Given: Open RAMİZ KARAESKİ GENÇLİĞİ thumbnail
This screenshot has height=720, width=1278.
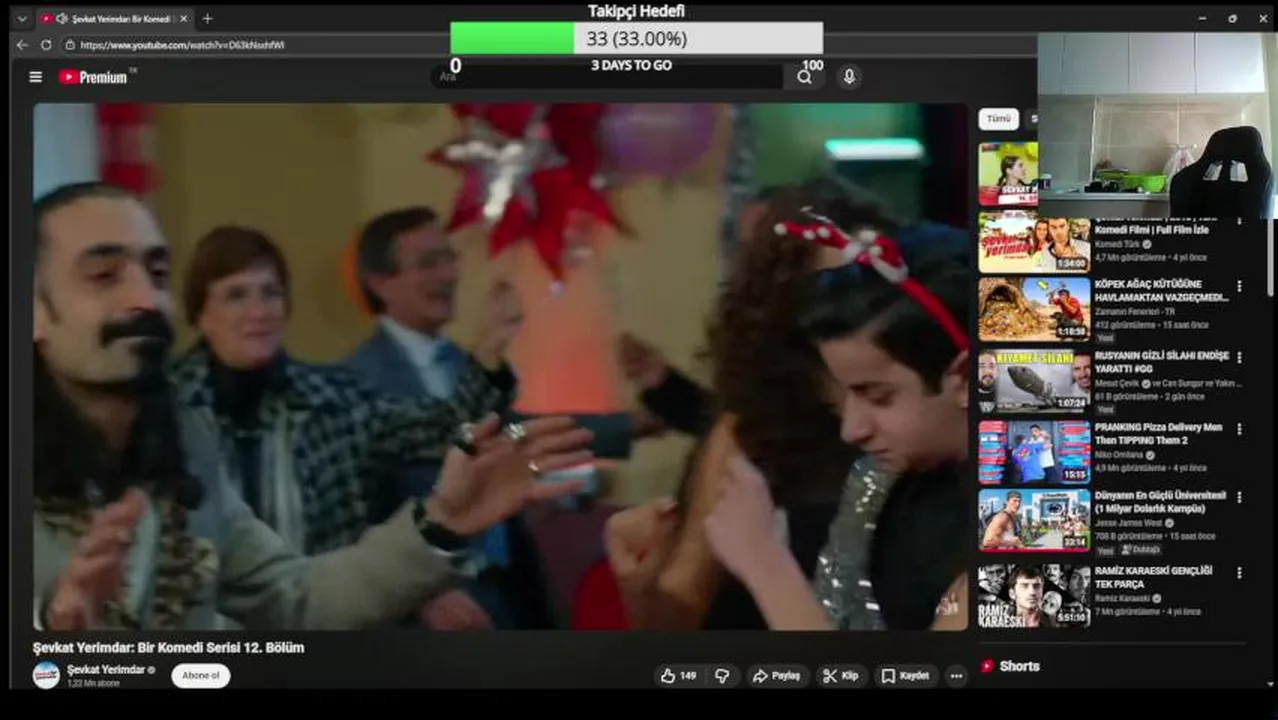Looking at the screenshot, I should pyautogui.click(x=1034, y=595).
